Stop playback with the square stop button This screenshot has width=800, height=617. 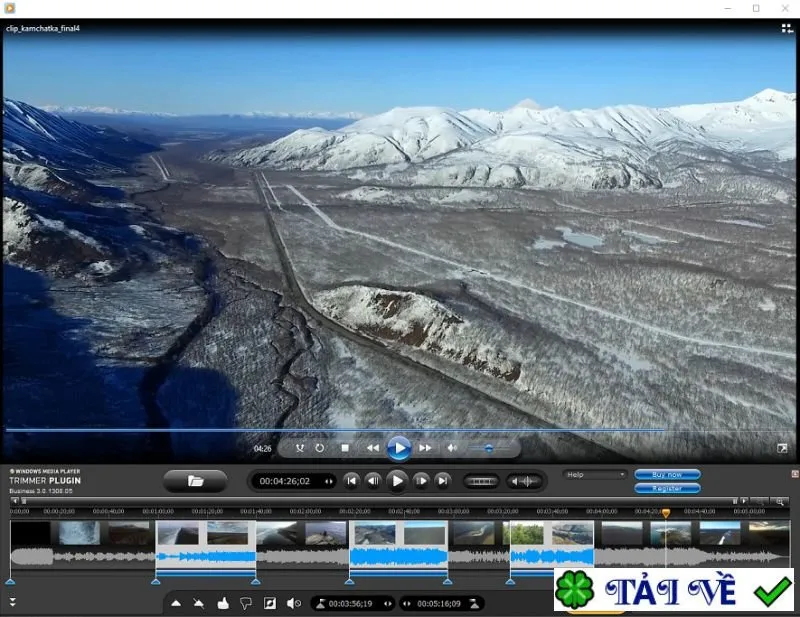345,448
